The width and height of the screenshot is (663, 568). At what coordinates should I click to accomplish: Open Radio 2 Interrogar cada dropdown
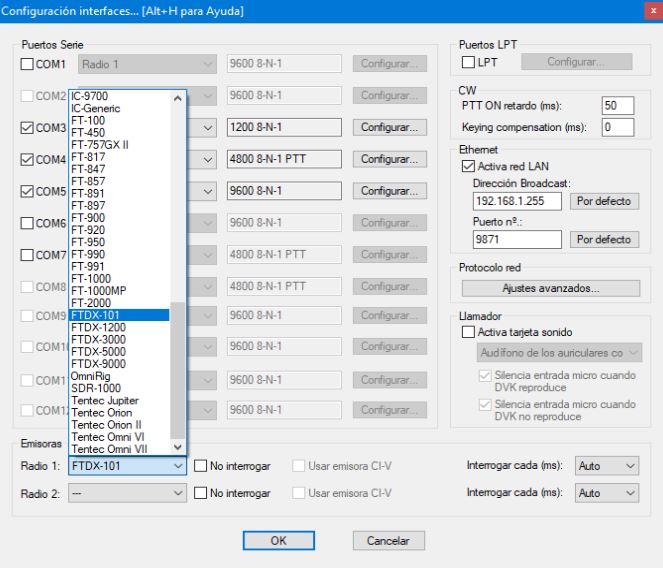pos(607,493)
